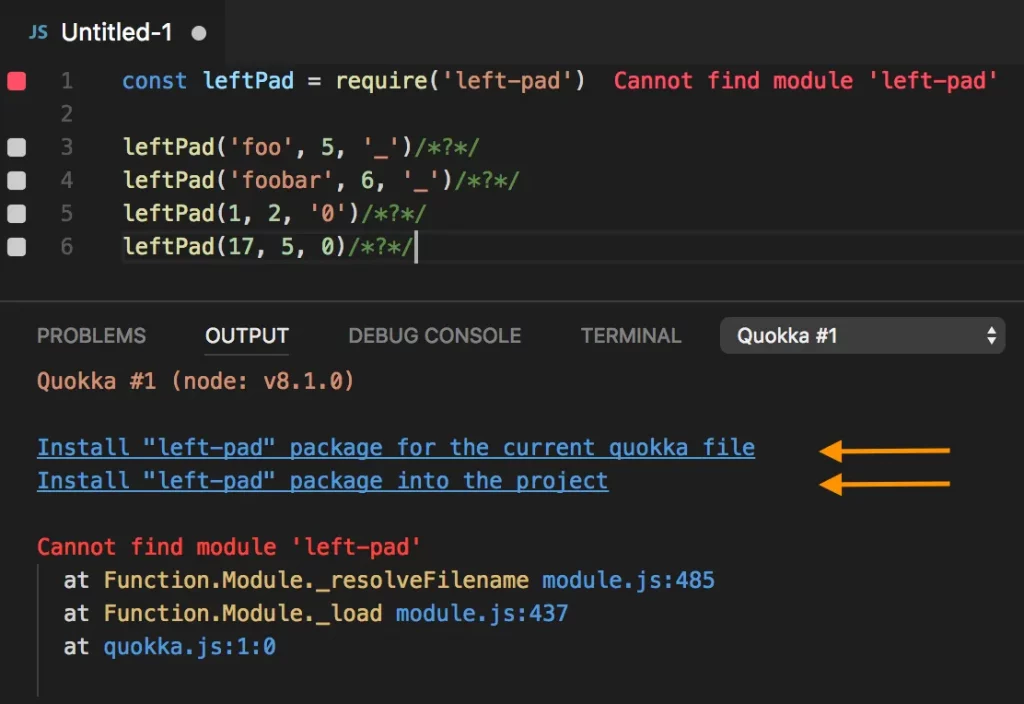Open the PROBLEMS panel tab

click(91, 336)
